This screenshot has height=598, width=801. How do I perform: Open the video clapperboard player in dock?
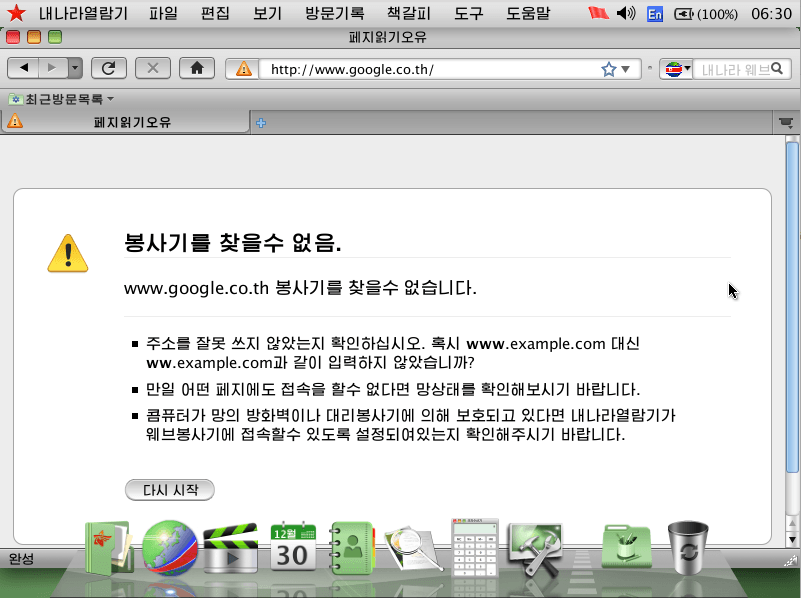point(231,548)
